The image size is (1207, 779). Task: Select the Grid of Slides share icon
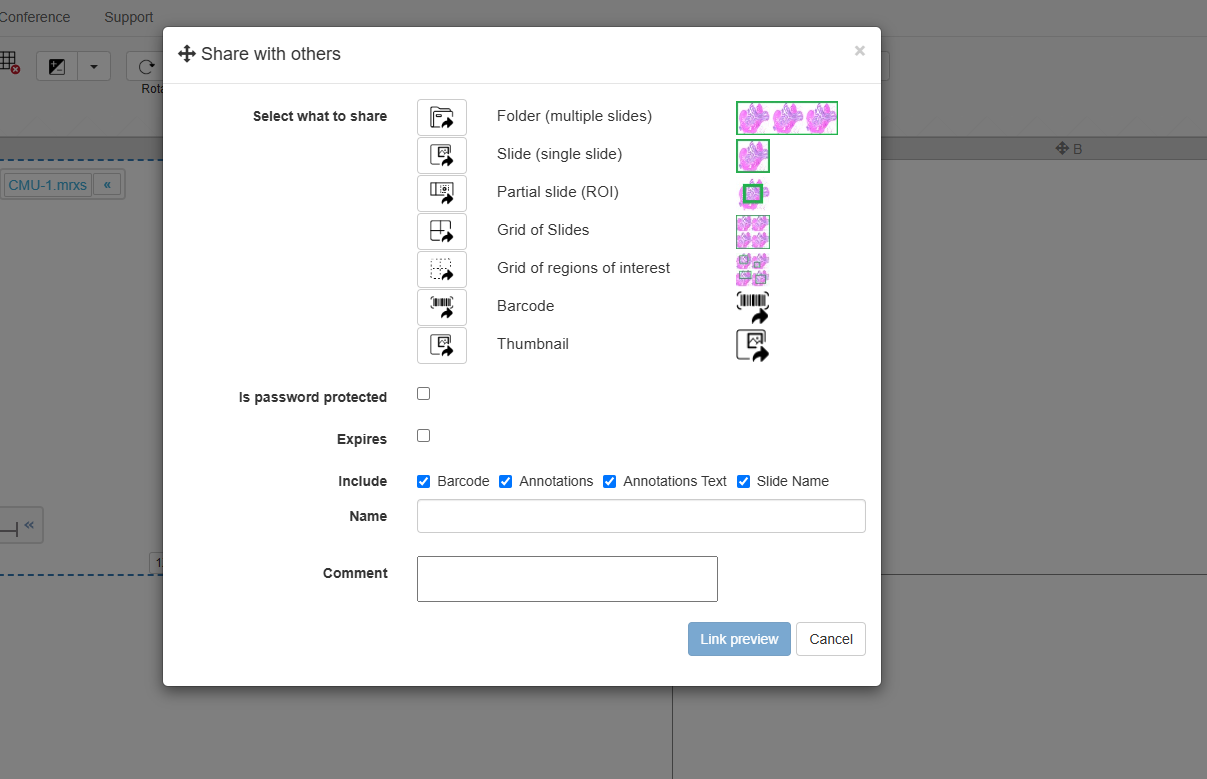441,231
